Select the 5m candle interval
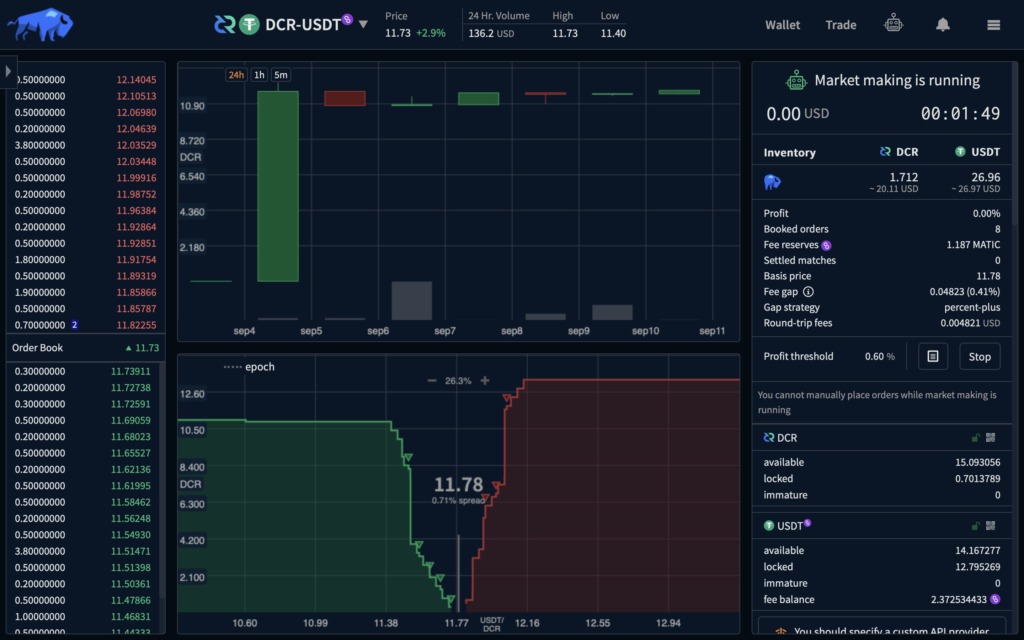 tap(281, 75)
